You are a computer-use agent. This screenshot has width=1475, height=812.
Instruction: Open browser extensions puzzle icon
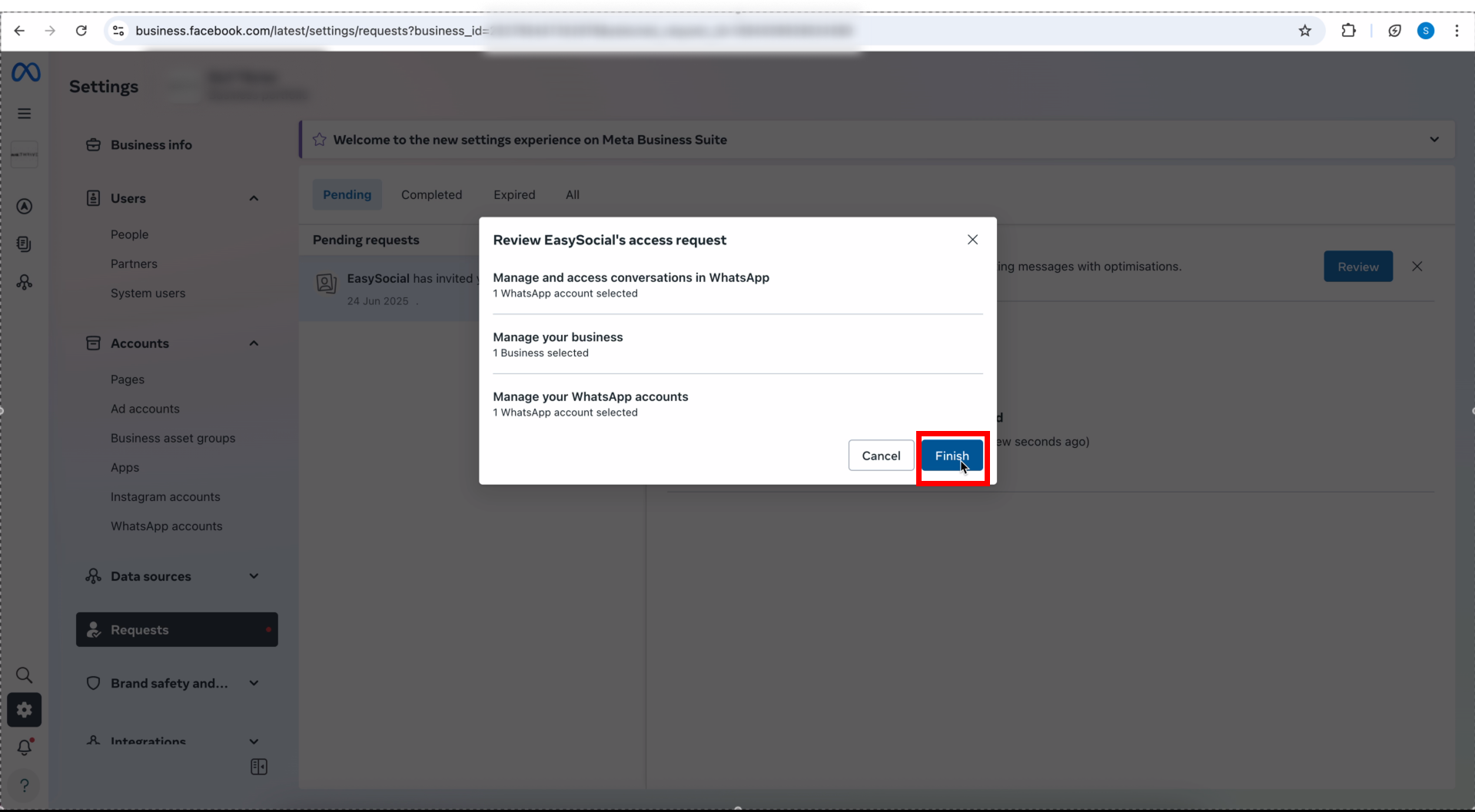pyautogui.click(x=1348, y=31)
